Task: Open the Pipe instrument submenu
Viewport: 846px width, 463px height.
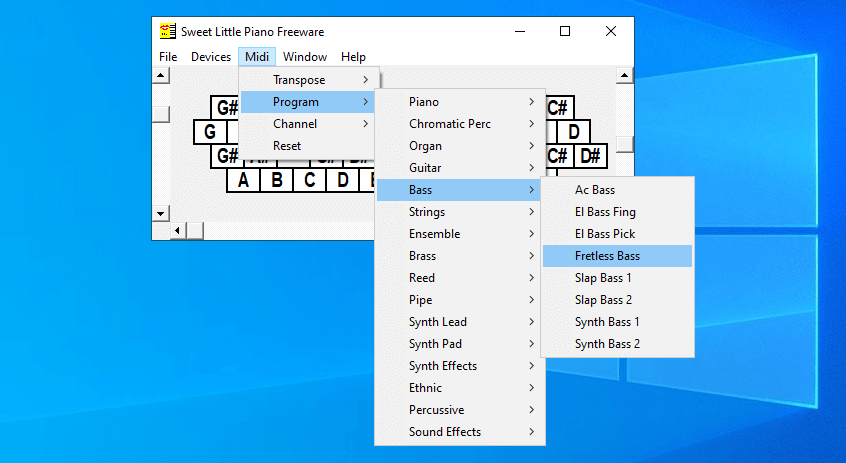Action: coord(460,300)
